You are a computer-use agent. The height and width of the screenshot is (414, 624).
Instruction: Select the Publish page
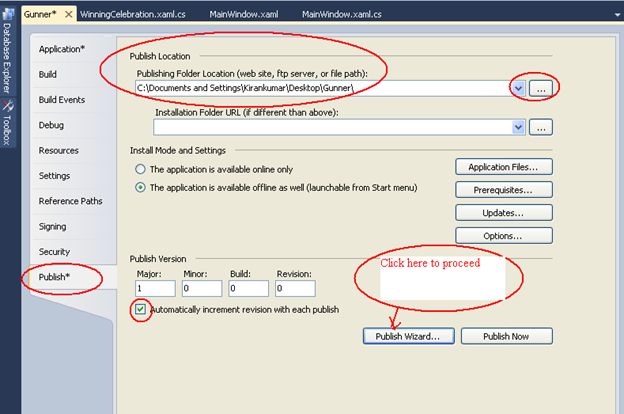(54, 277)
